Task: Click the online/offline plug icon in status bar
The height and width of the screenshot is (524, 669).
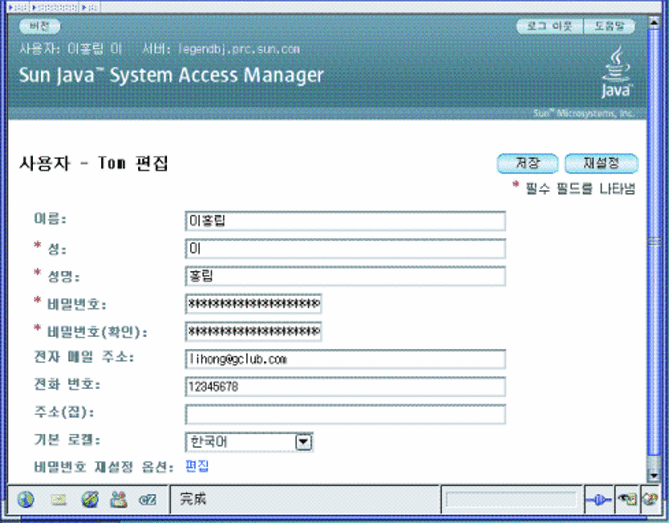Action: [x=599, y=499]
